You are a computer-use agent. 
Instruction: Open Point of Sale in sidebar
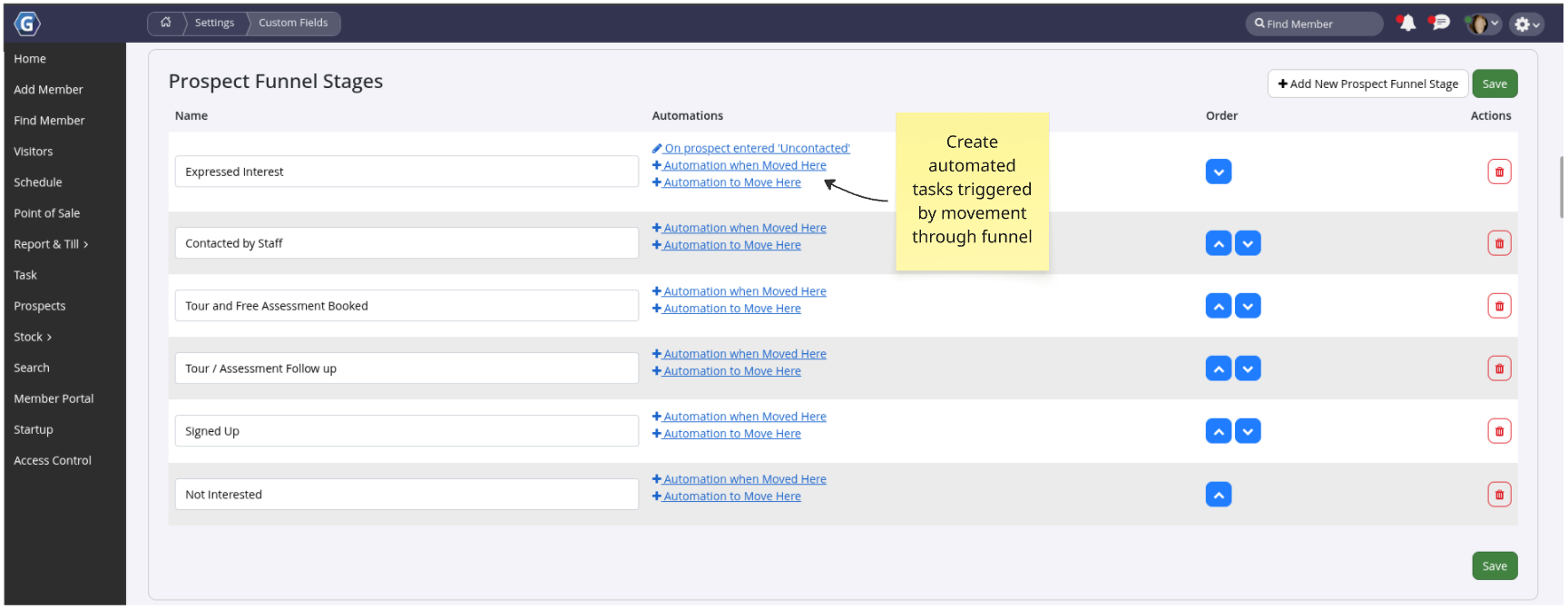click(47, 213)
